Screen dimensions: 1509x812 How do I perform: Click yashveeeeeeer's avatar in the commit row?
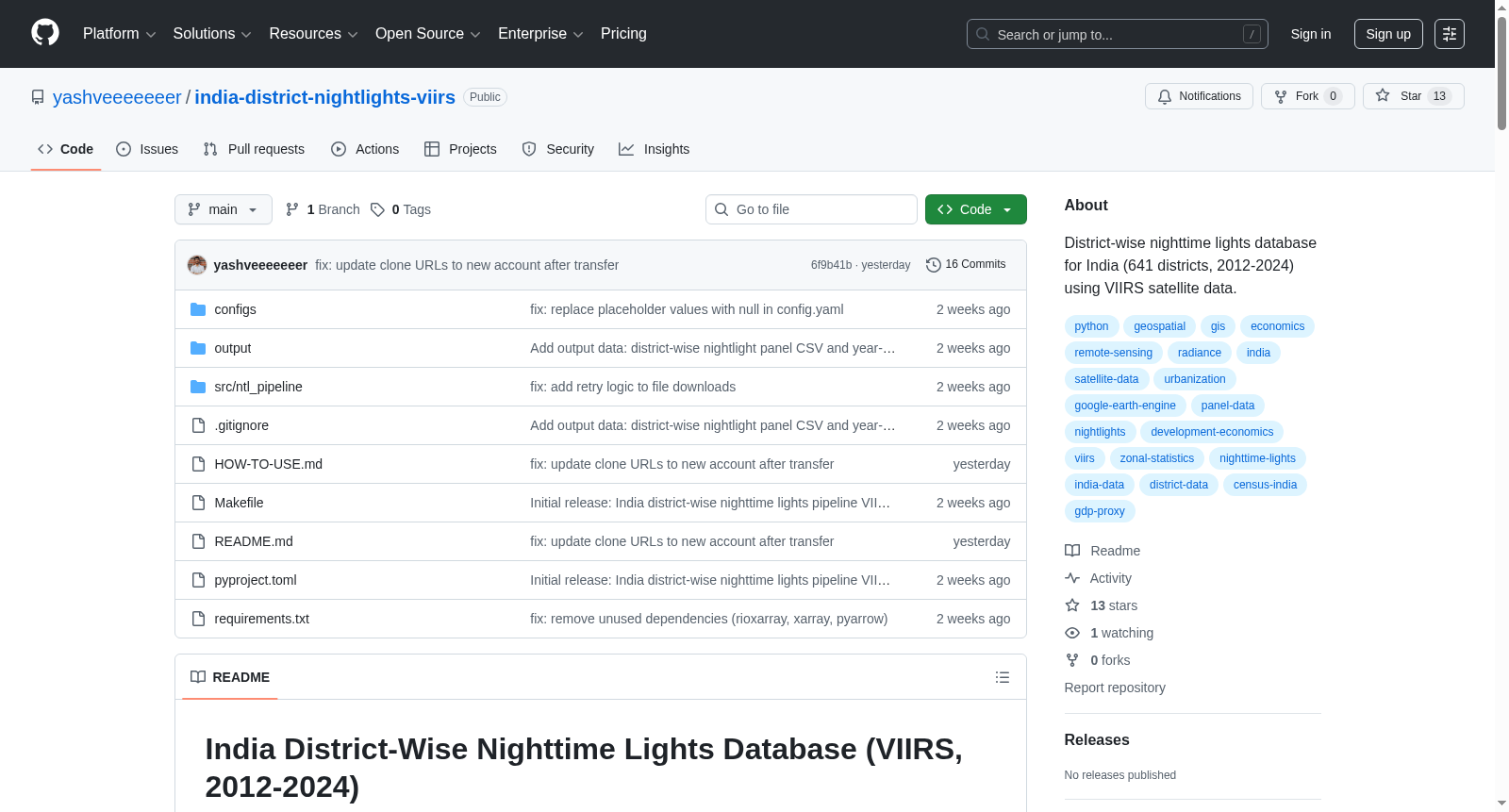[197, 265]
